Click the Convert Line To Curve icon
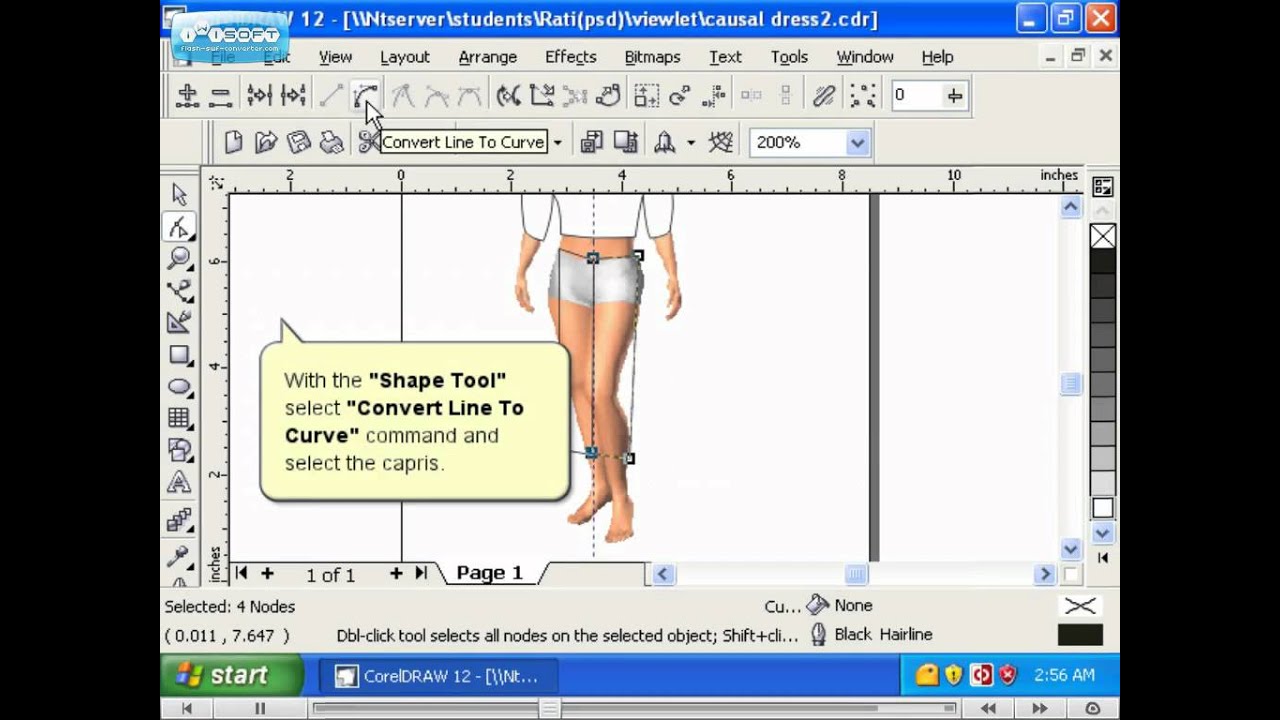This screenshot has width=1280, height=720. 365,95
